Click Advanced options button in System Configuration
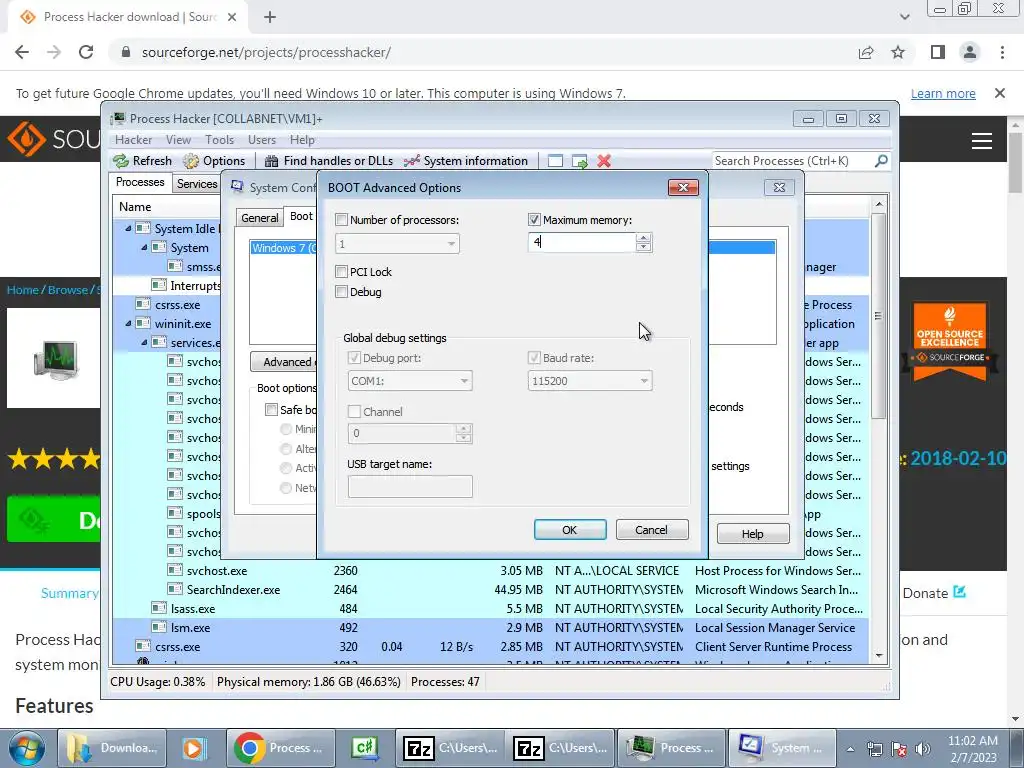Image resolution: width=1024 pixels, height=768 pixels. click(x=283, y=362)
